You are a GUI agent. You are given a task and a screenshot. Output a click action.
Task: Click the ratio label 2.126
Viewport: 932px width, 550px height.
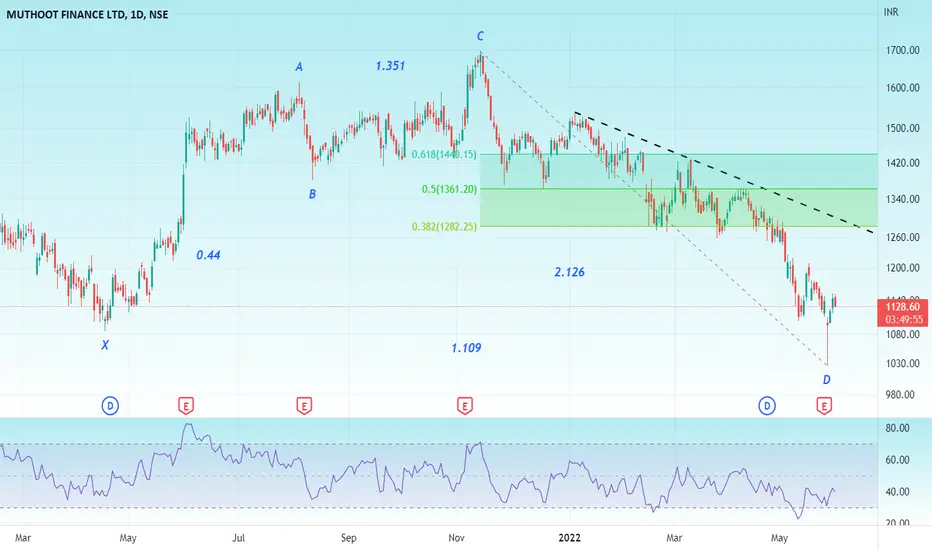point(569,272)
